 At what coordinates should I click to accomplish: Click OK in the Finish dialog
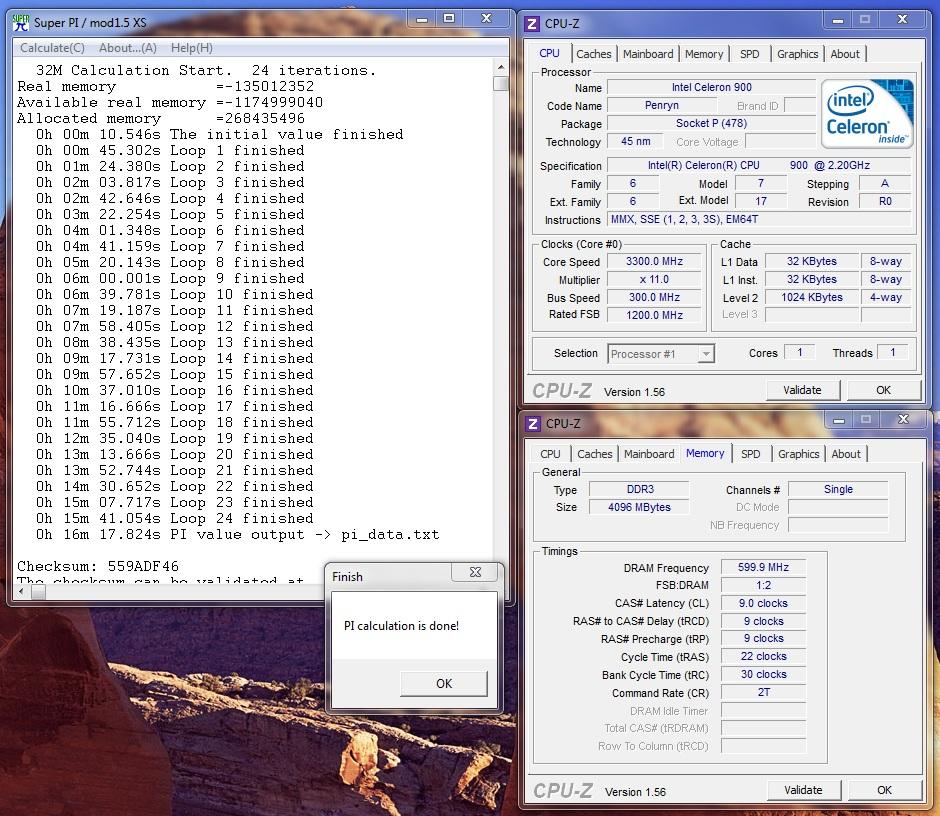click(444, 683)
